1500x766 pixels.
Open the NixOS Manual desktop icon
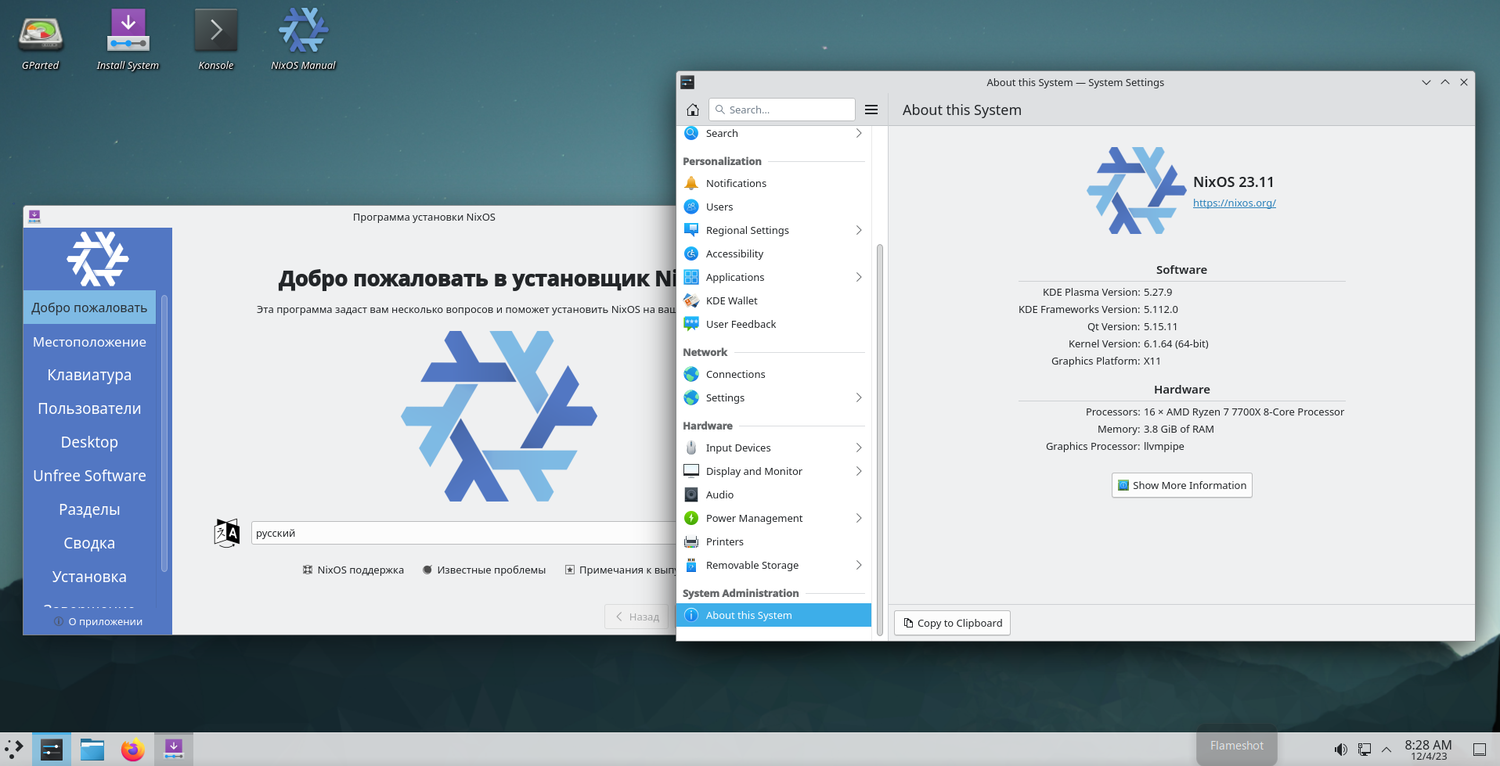[303, 40]
